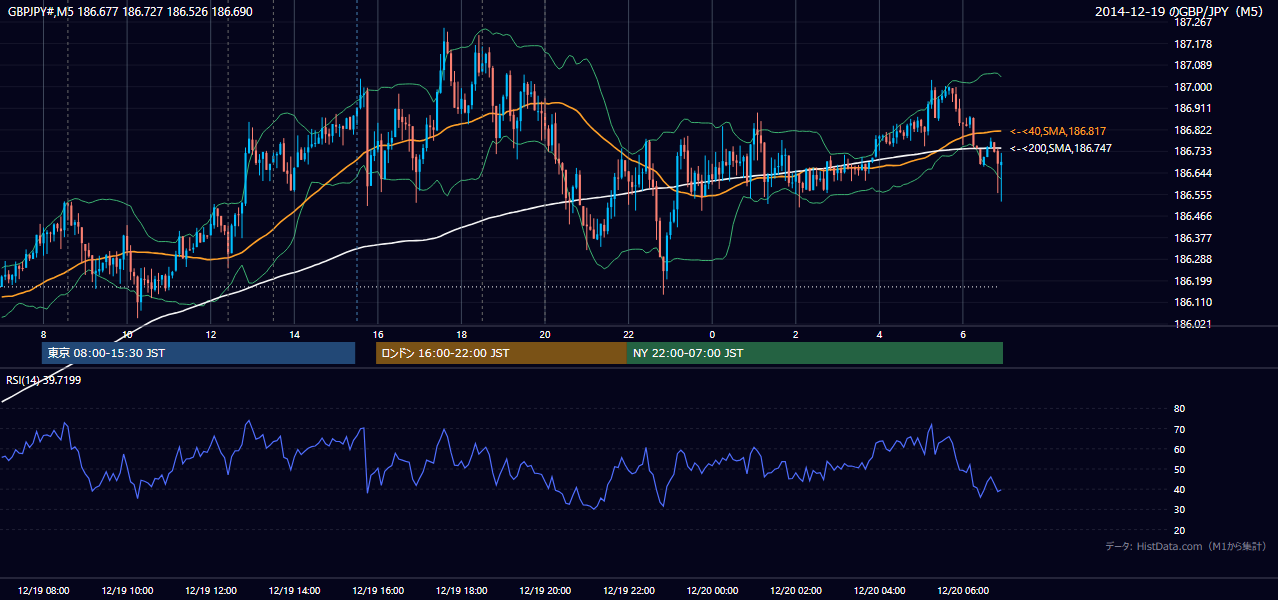
Task: Click price axis value 186.288
Action: [x=1193, y=259]
